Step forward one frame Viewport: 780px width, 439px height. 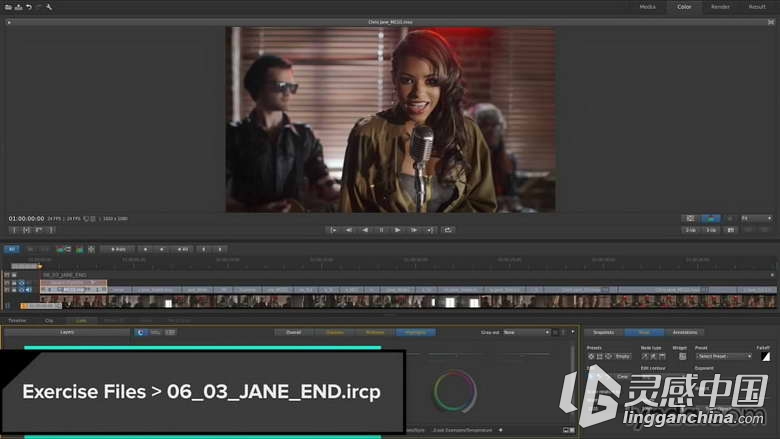(414, 230)
